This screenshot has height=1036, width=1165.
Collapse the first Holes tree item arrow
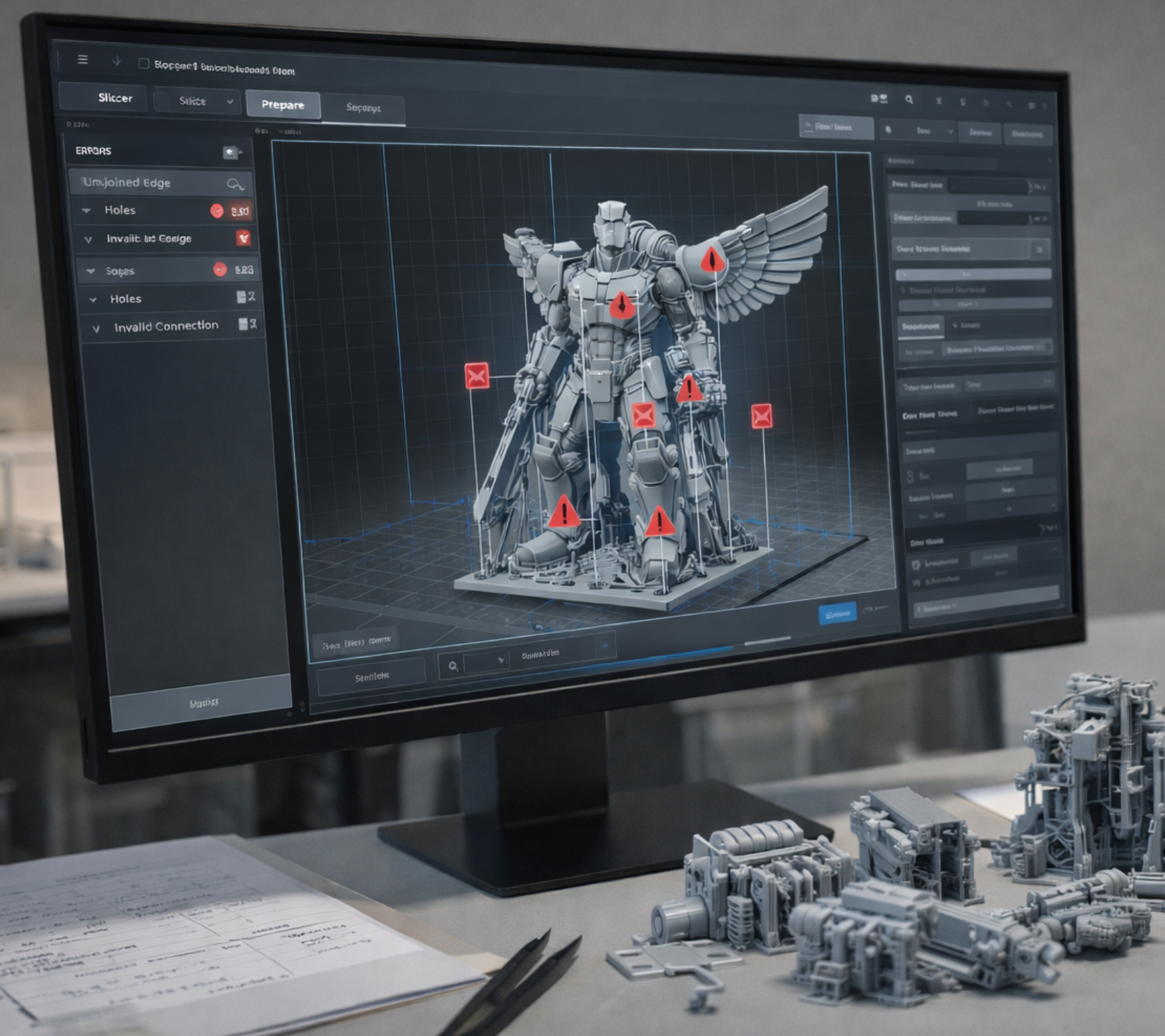87,210
